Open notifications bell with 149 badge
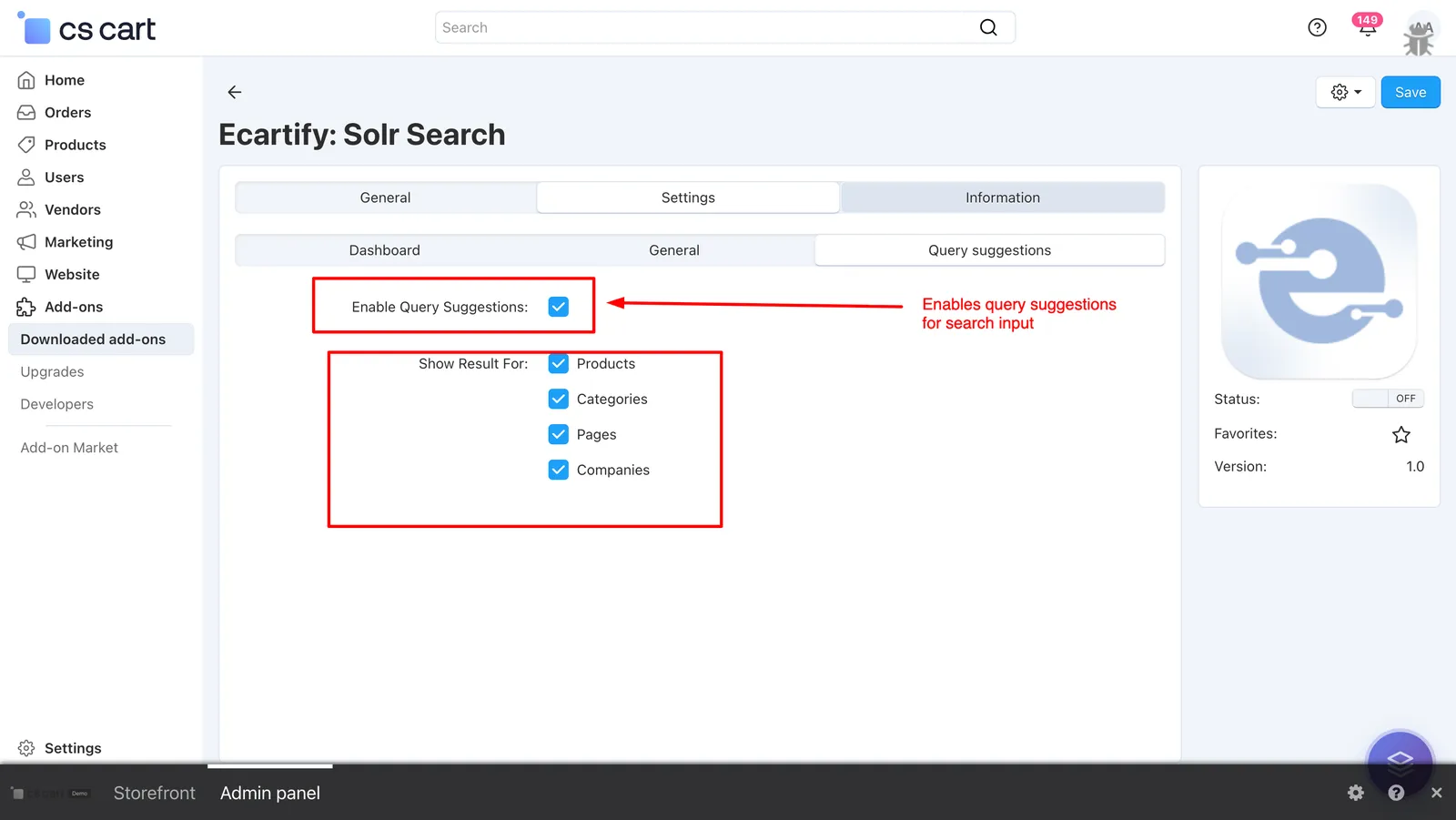This screenshot has height=820, width=1456. 1367,25
